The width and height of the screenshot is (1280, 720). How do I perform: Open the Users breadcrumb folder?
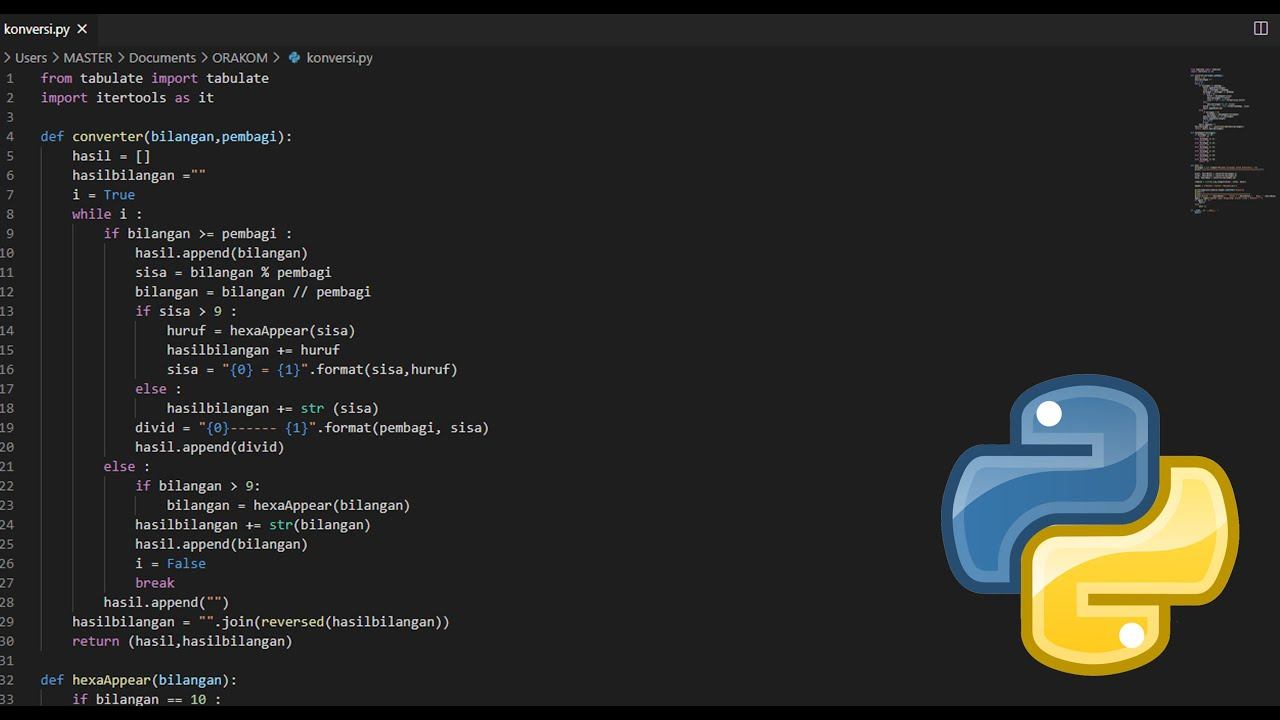coord(31,58)
